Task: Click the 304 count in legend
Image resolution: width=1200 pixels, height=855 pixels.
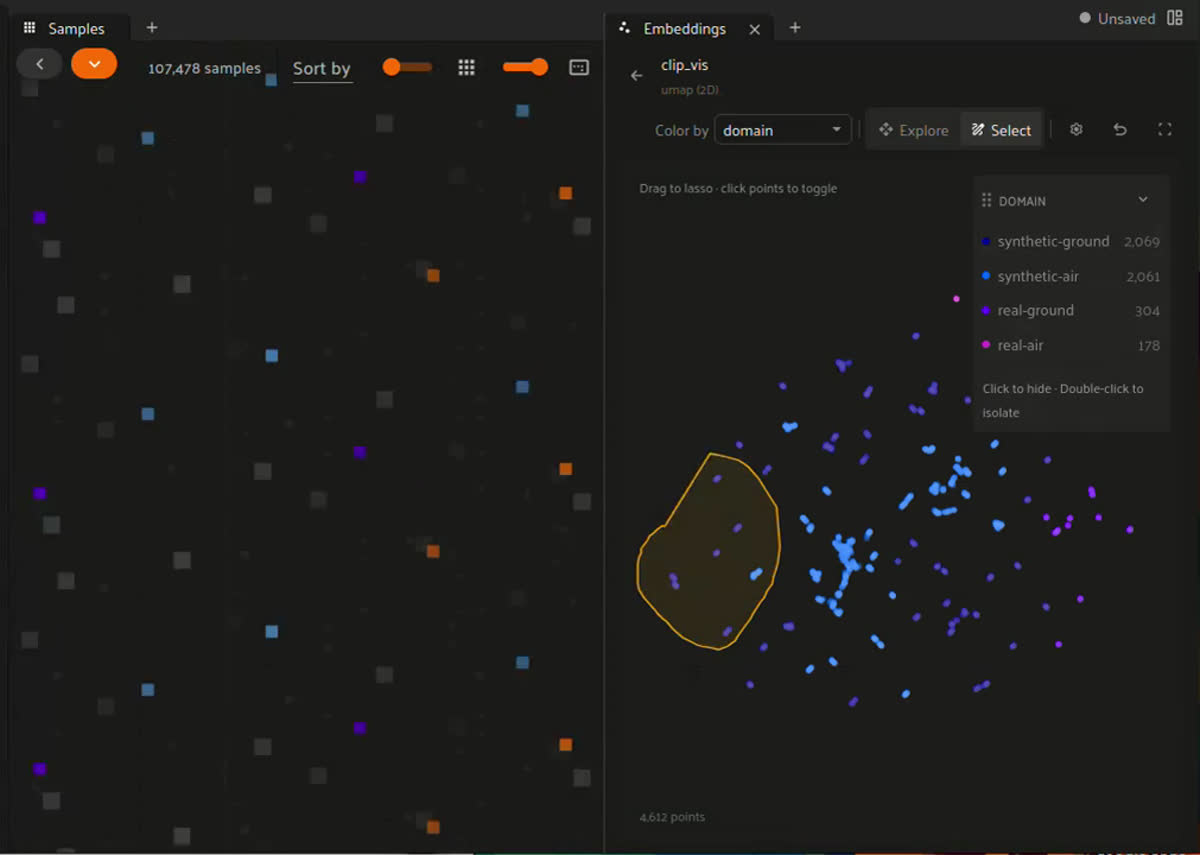Action: 1148,311
